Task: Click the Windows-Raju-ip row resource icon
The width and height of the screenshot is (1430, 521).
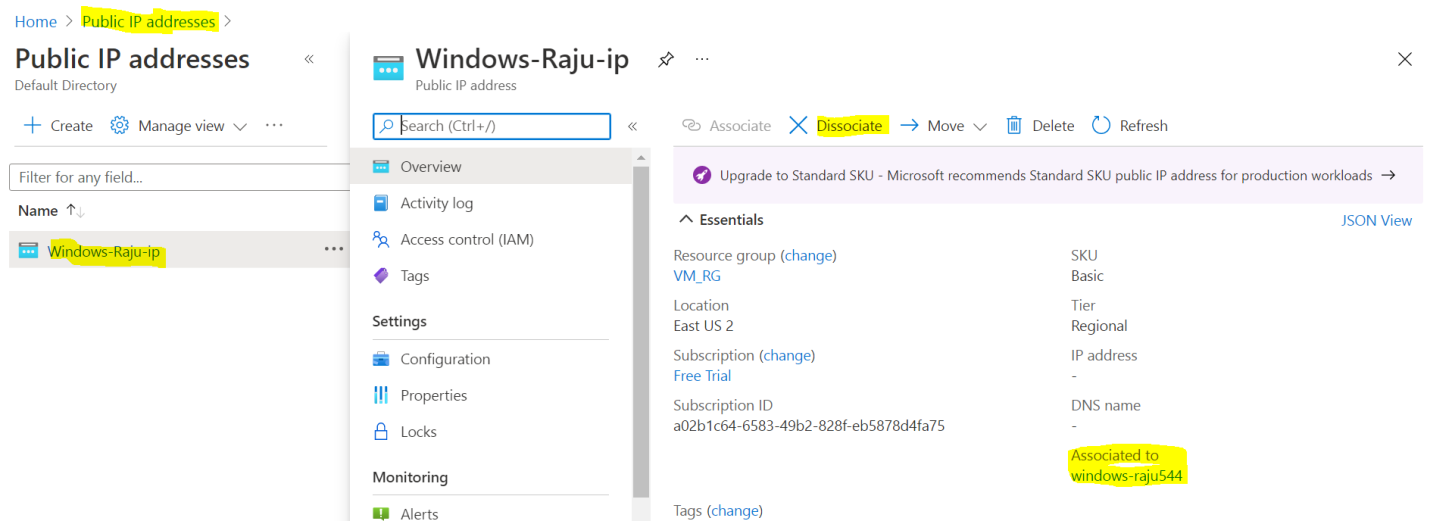Action: [28, 250]
